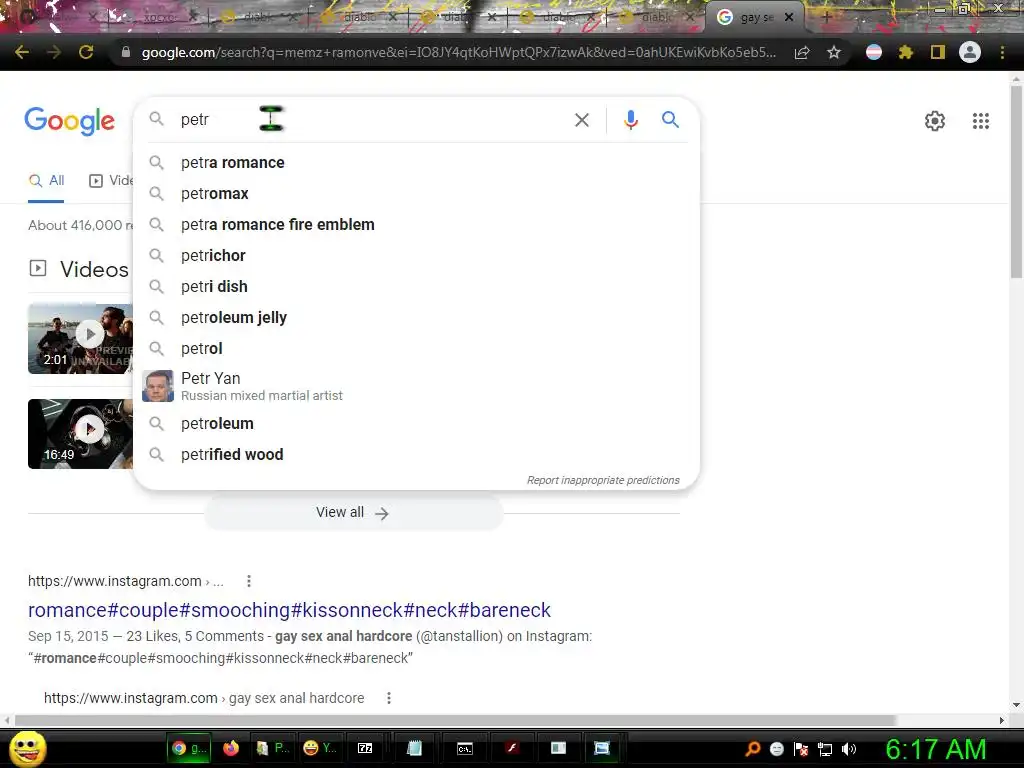Viewport: 1024px width, 768px height.
Task: Click the vertical scrollbar thumb
Action: [x=1016, y=182]
